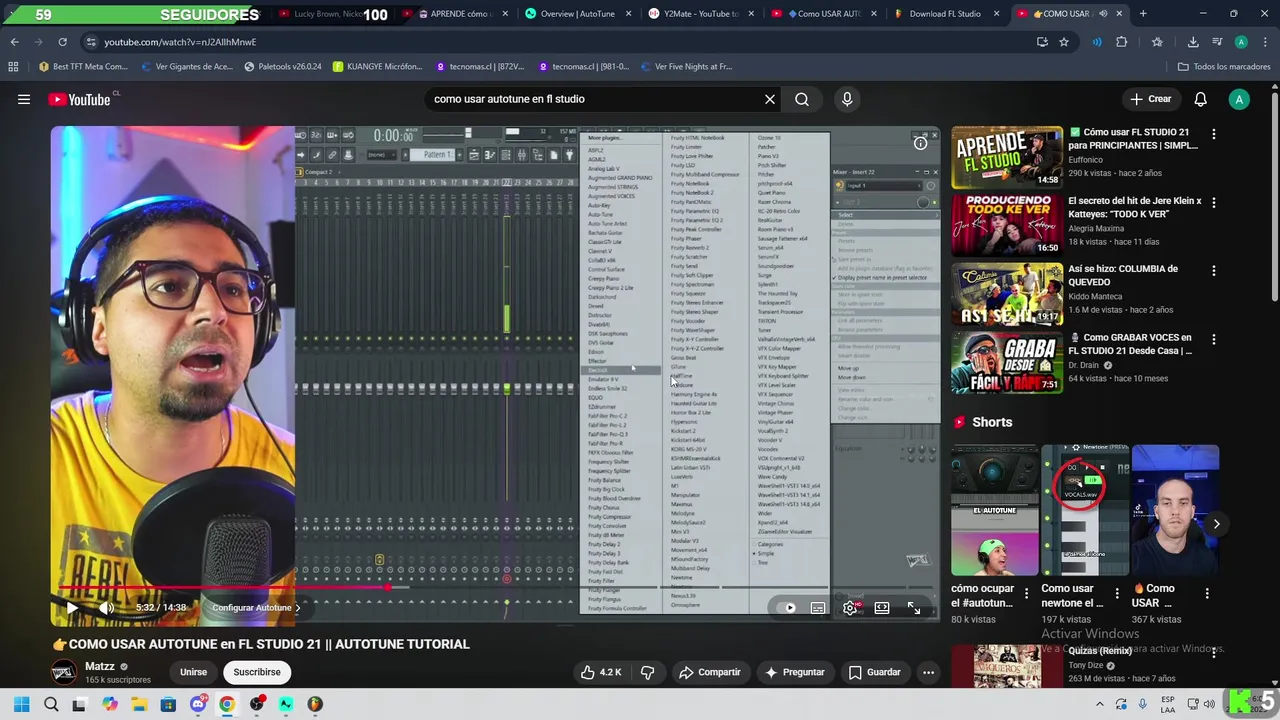Open video settings gear
1280x720 pixels.
point(850,608)
